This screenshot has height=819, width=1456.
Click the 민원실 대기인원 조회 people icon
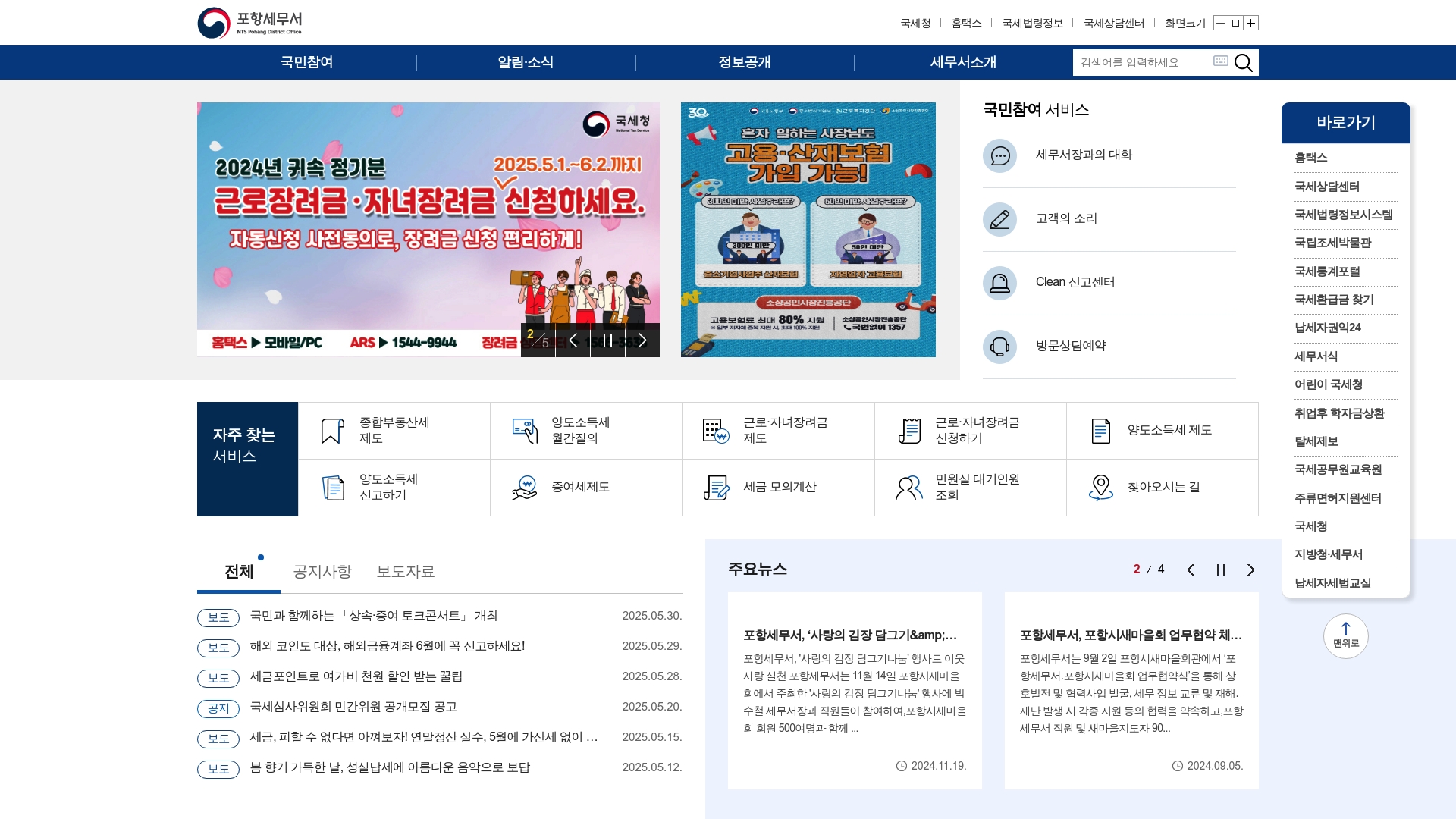point(908,488)
